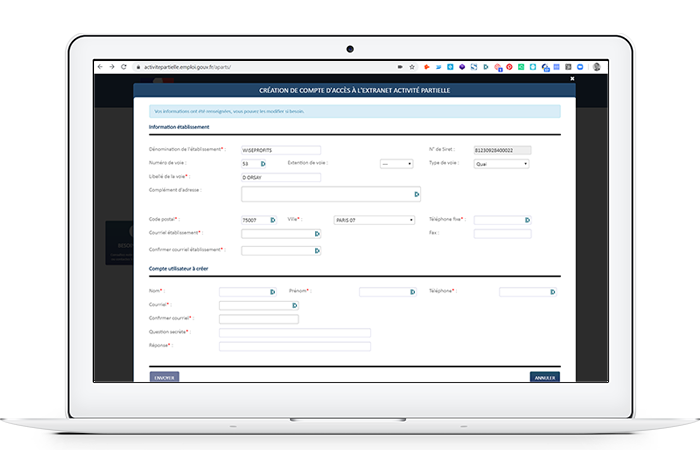The height and width of the screenshot is (470, 700).
Task: Select the Confirmer courriel input under Compte utilisateur
Action: (x=258, y=319)
